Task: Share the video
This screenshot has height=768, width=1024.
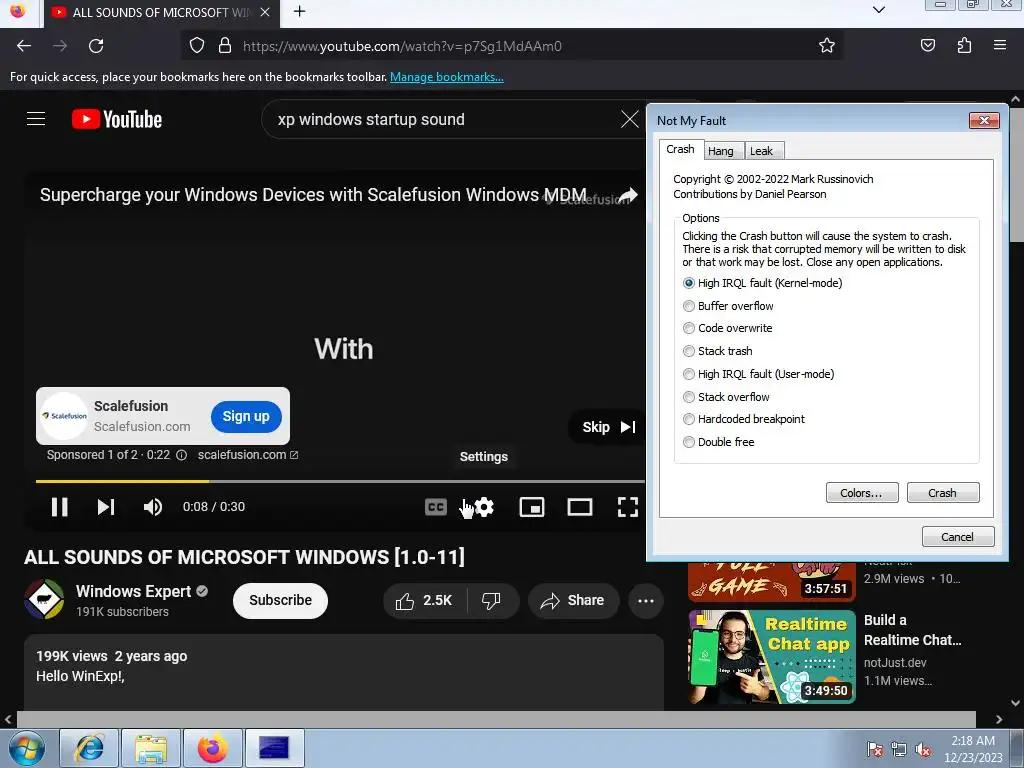Action: [573, 600]
